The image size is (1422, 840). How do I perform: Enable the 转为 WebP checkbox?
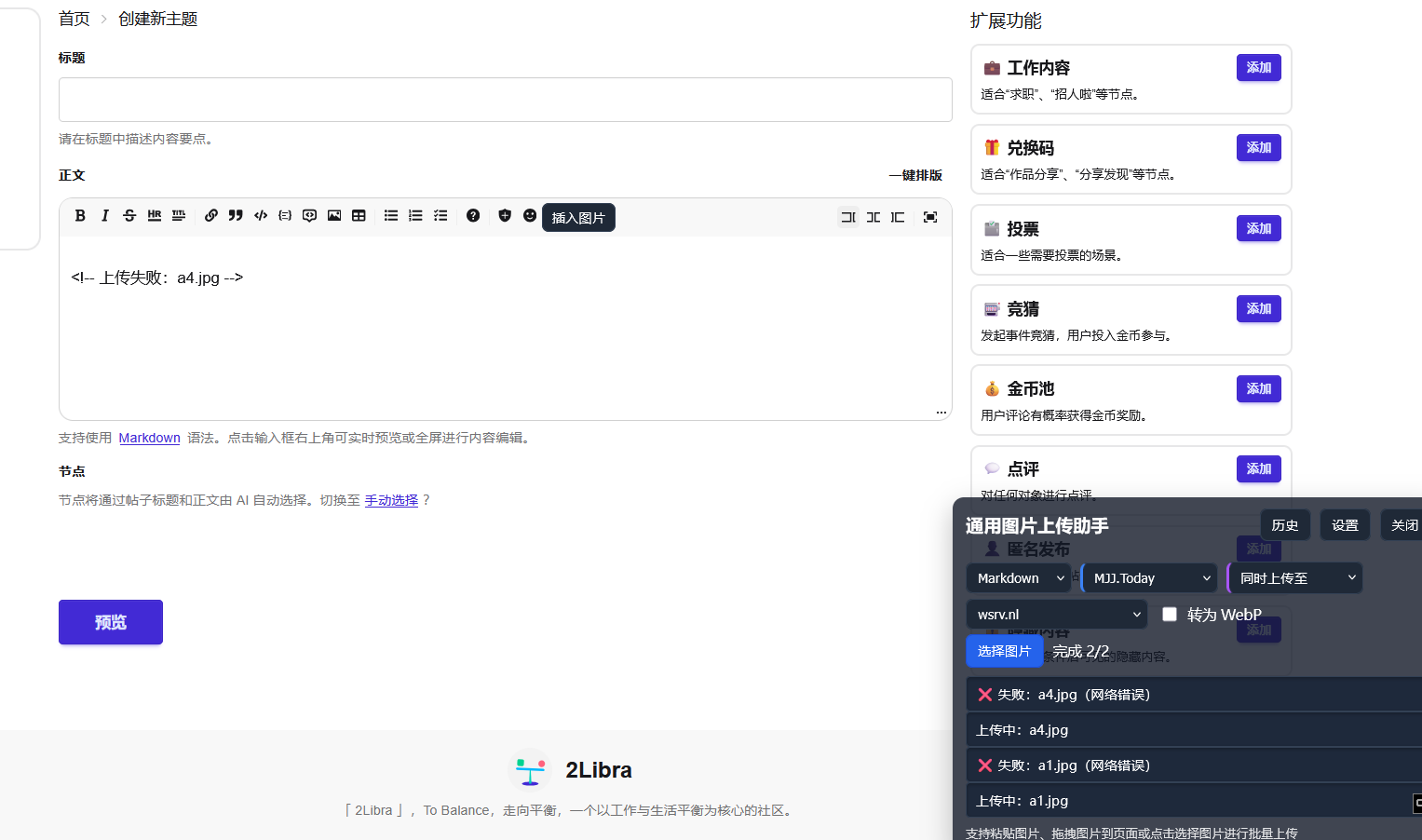pos(1170,615)
